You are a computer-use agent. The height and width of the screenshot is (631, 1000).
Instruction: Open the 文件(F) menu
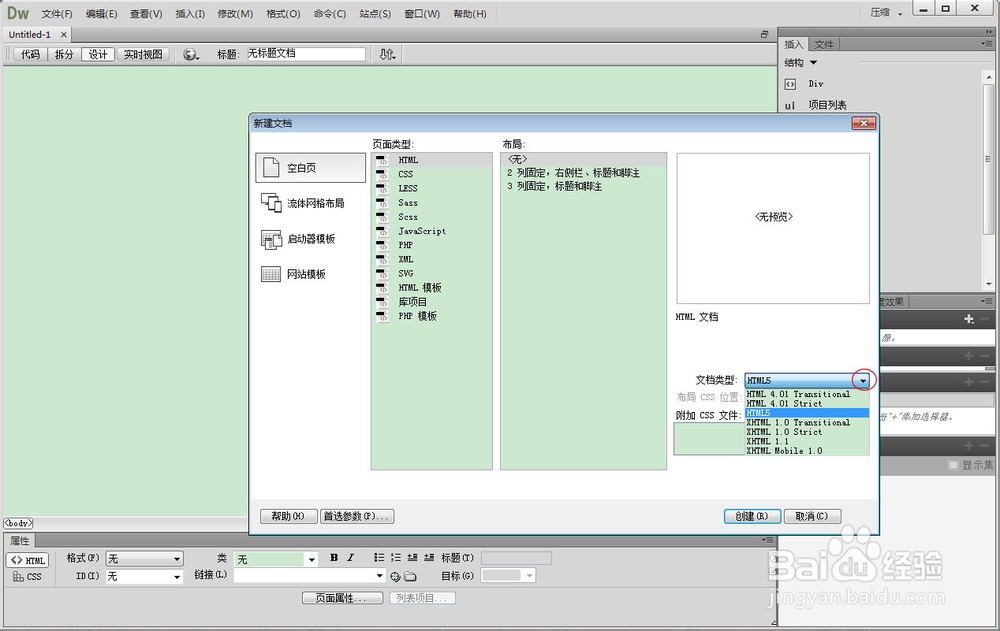click(55, 13)
